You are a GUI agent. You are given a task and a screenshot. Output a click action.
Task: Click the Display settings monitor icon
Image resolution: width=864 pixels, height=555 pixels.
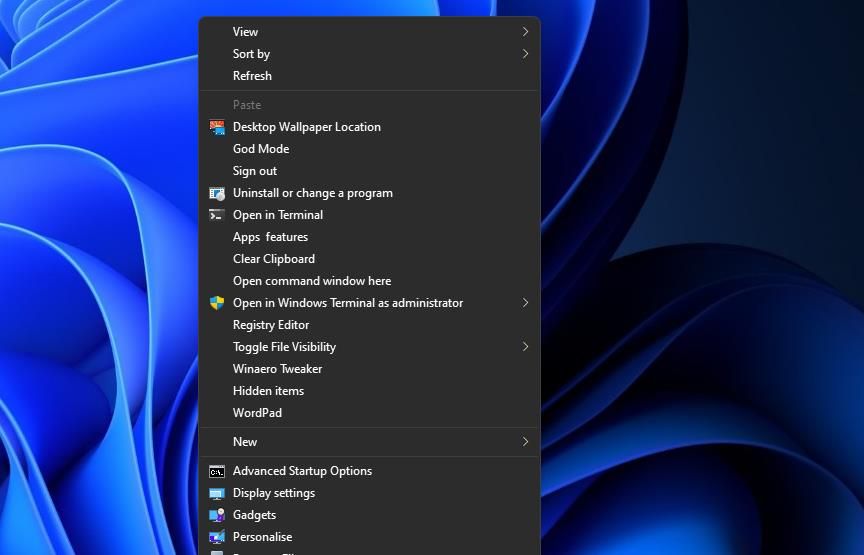(x=217, y=493)
